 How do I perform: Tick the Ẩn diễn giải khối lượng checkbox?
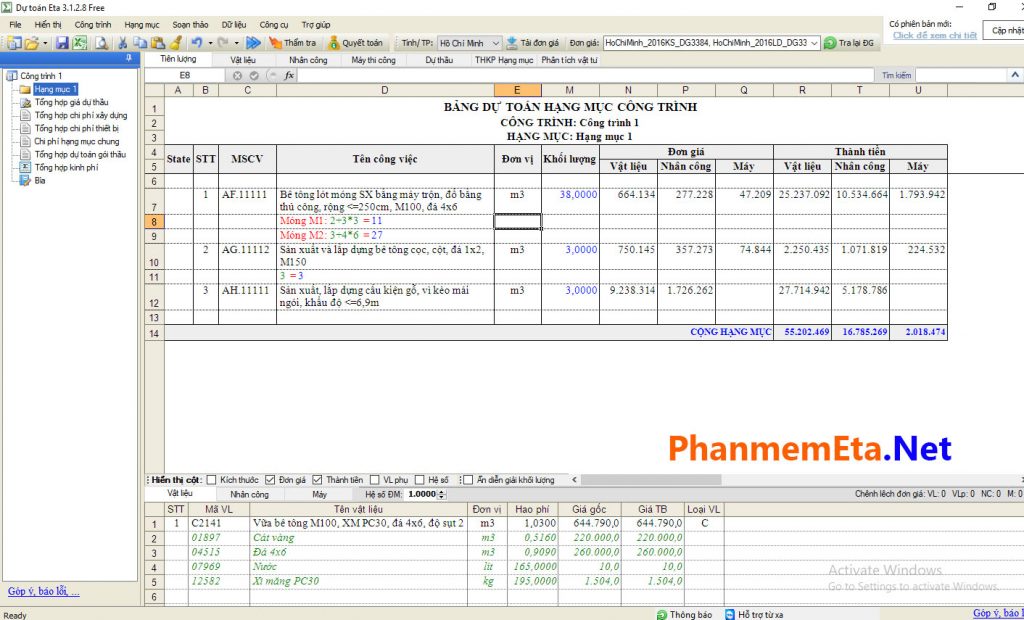(468, 480)
